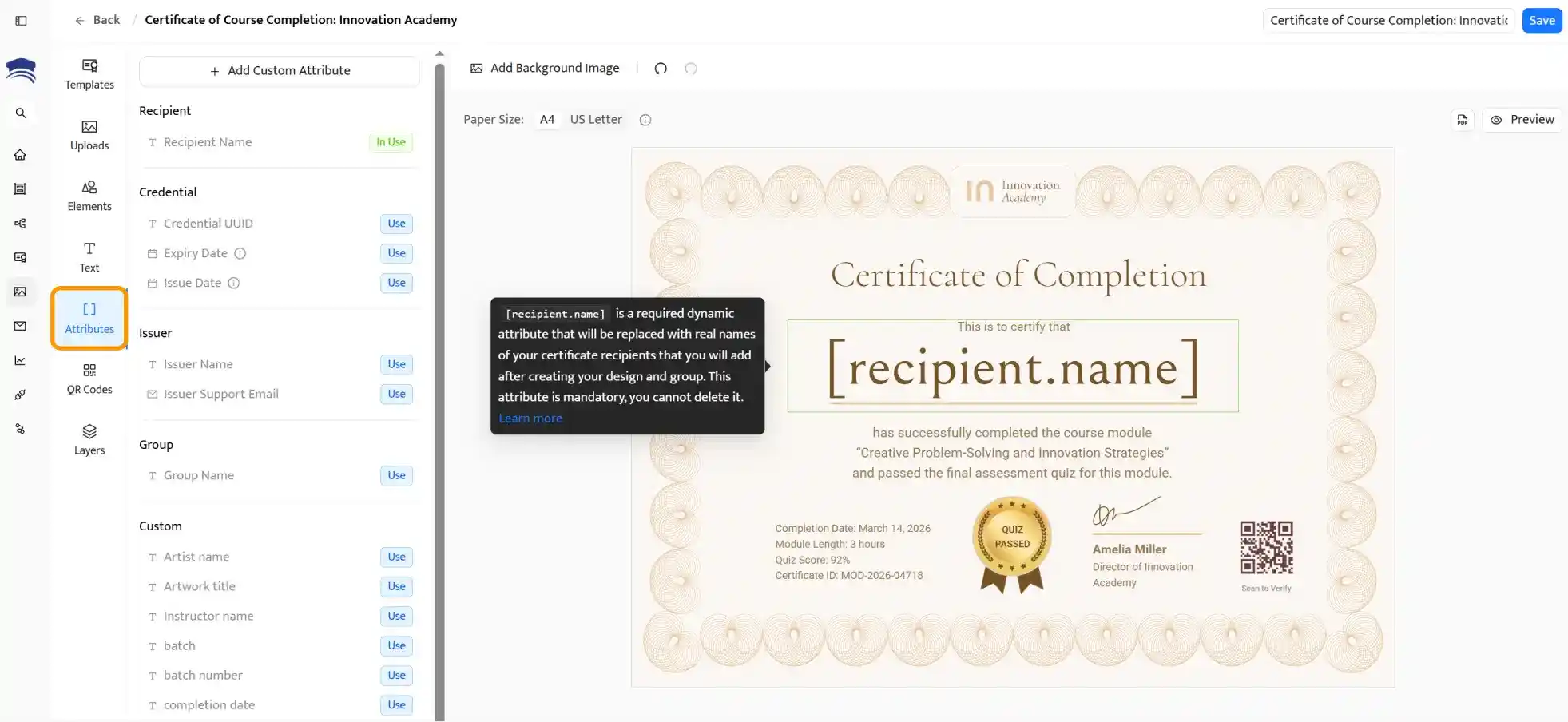Click Add Custom Attribute button
This screenshot has width=1568, height=722.
[280, 71]
